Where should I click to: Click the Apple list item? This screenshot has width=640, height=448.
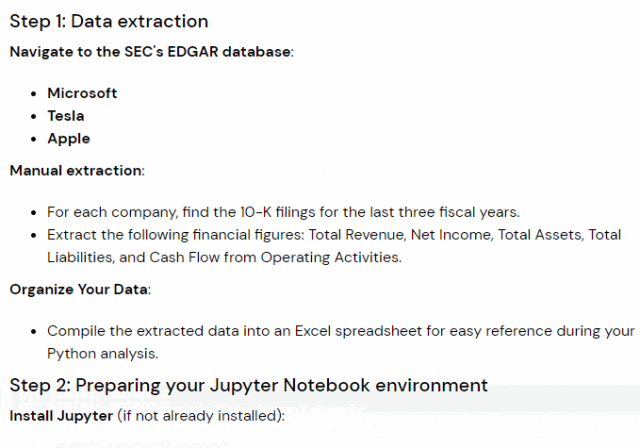(x=69, y=139)
